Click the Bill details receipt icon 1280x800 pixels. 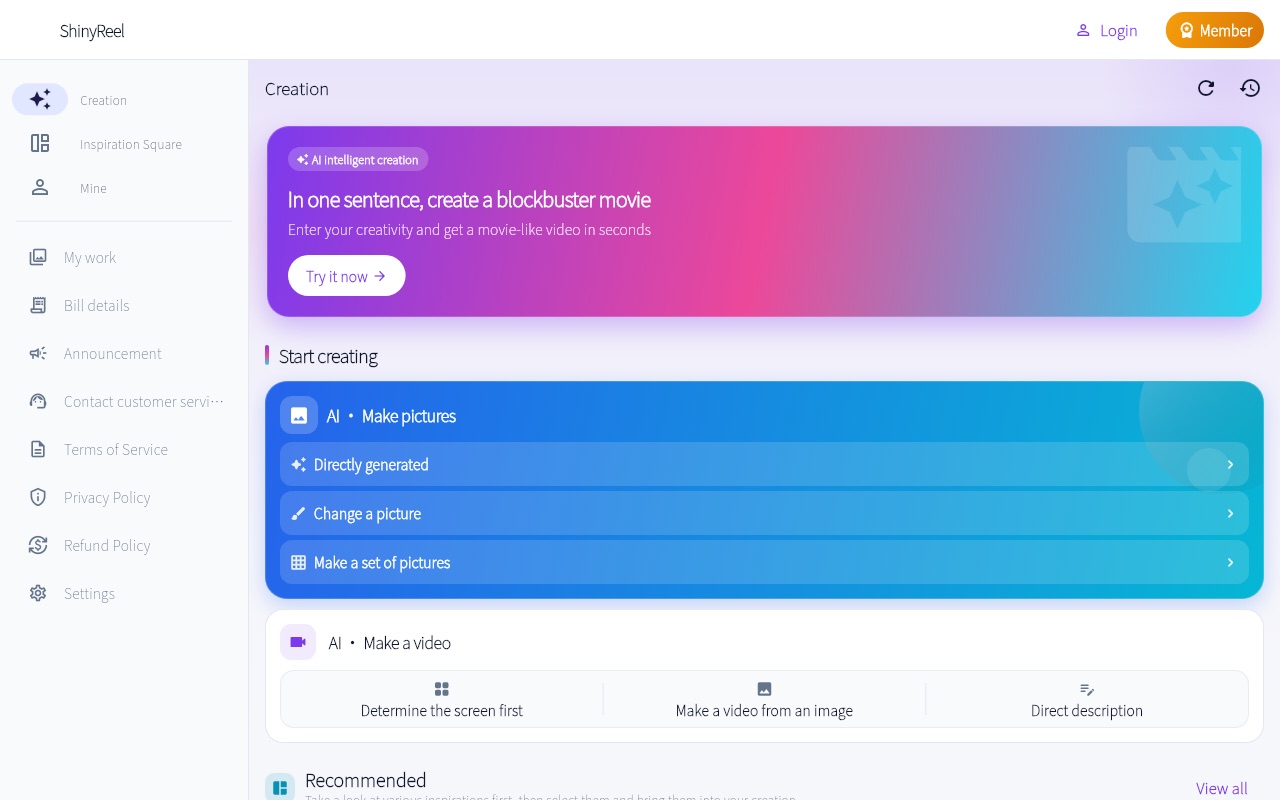tap(38, 305)
